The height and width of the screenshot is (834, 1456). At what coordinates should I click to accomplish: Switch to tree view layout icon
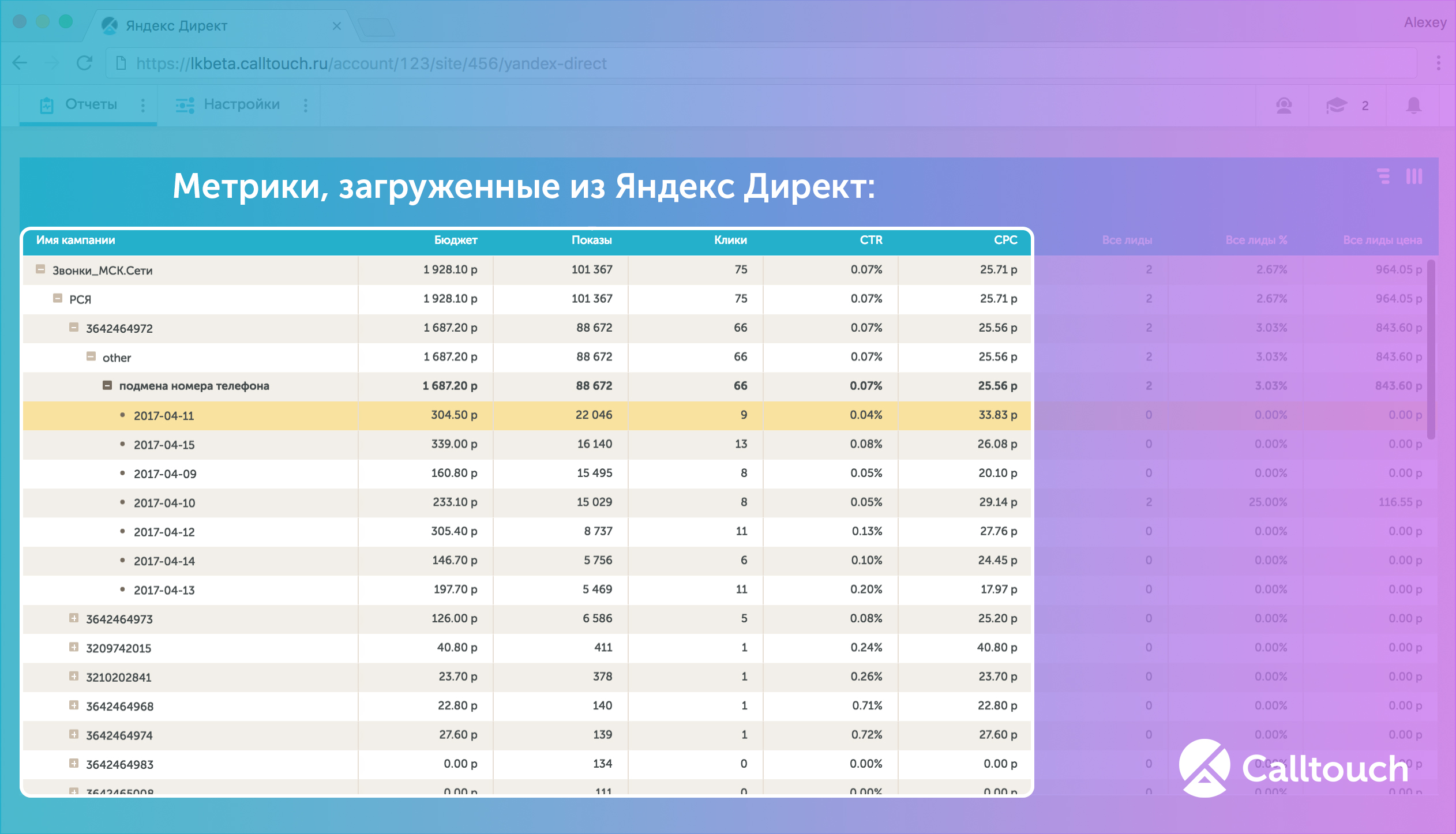1383,176
